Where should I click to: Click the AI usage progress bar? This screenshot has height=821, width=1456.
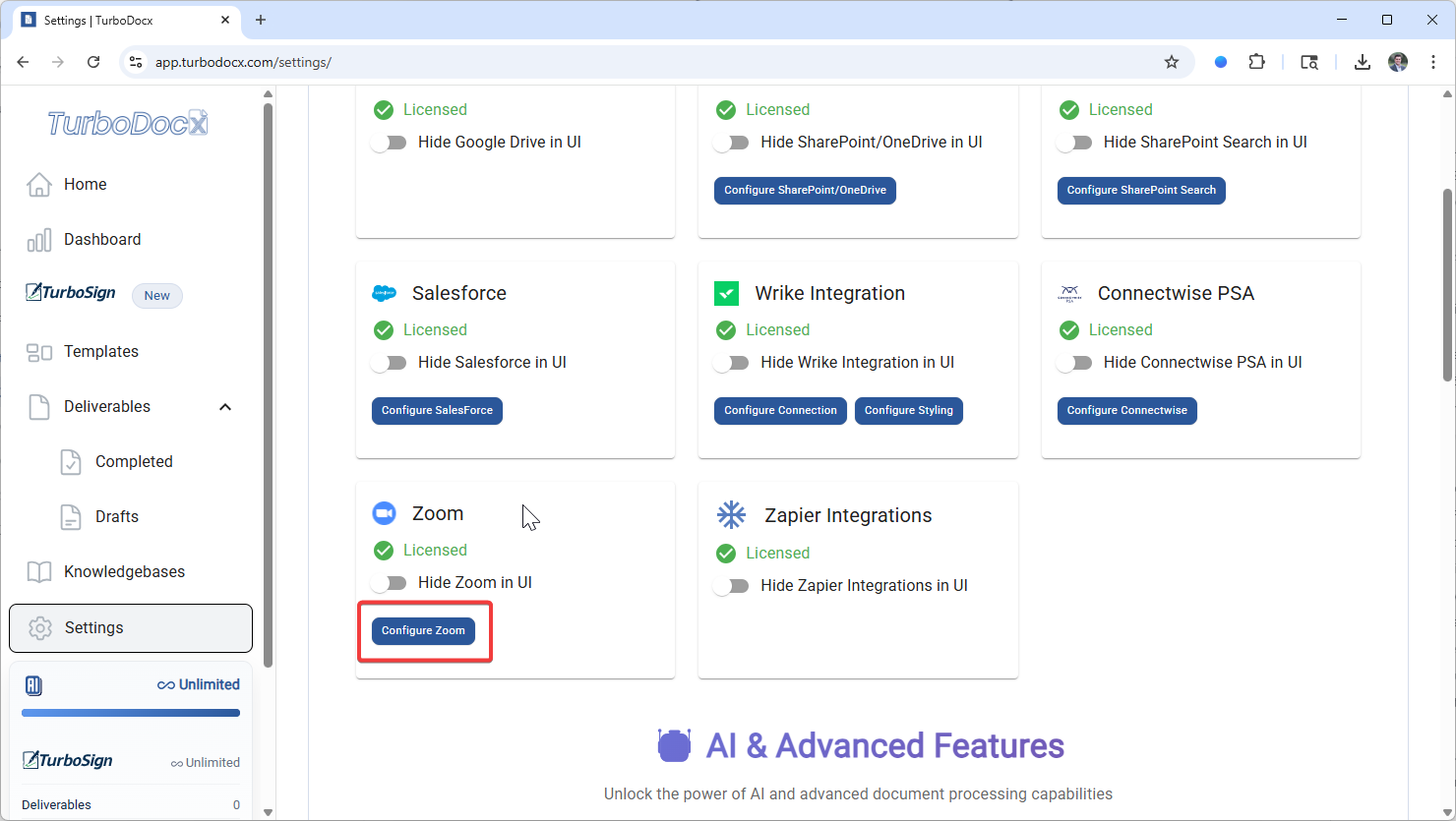point(131,713)
